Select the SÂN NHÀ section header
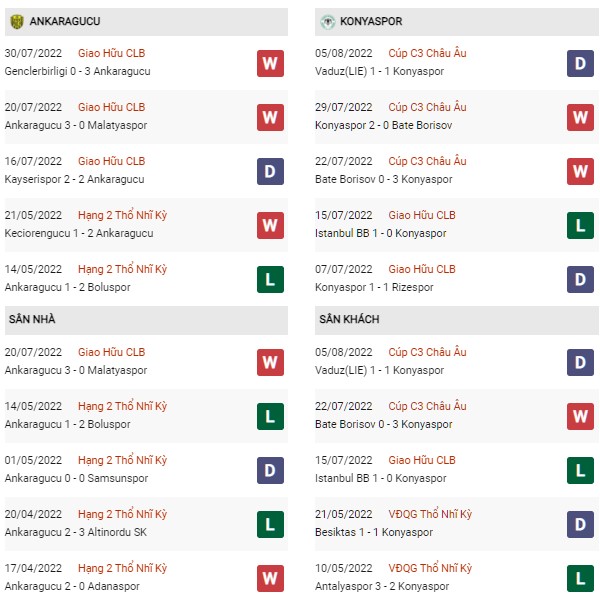 146,320
